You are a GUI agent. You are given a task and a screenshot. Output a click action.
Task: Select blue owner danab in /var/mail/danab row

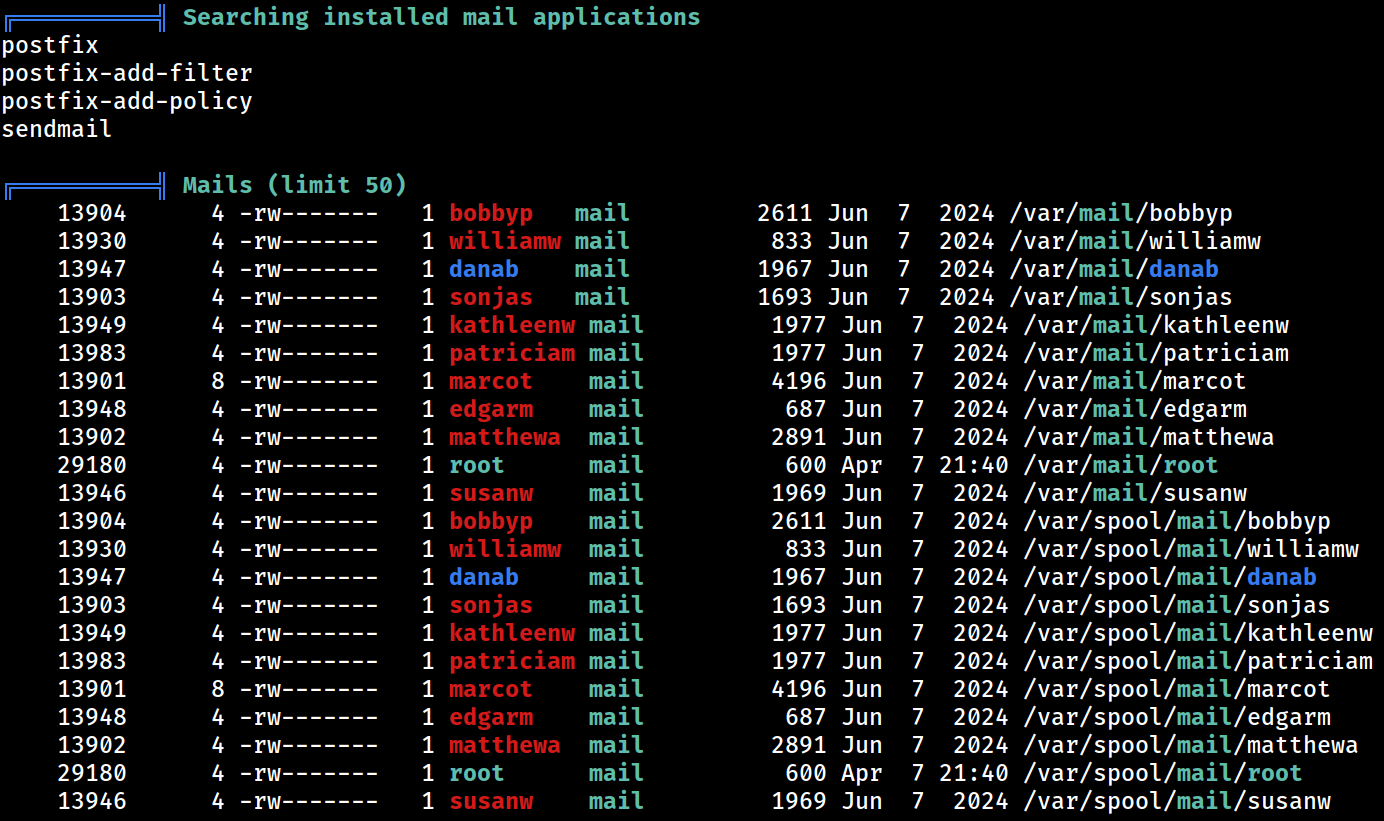coord(484,269)
